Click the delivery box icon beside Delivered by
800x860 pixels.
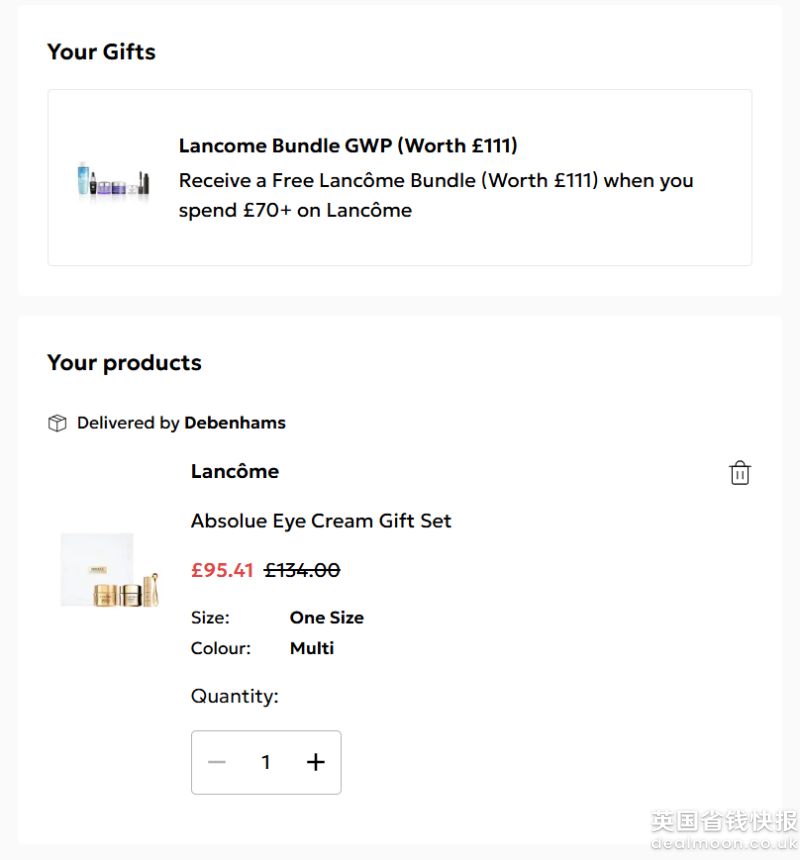57,423
